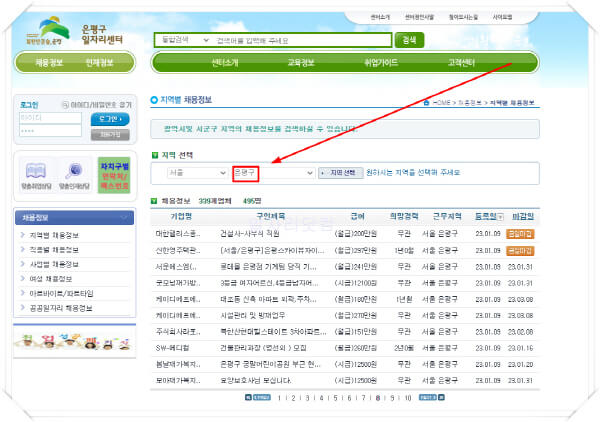Click the HOME icon in the breadcrumb
600x422 pixels.
click(x=426, y=103)
